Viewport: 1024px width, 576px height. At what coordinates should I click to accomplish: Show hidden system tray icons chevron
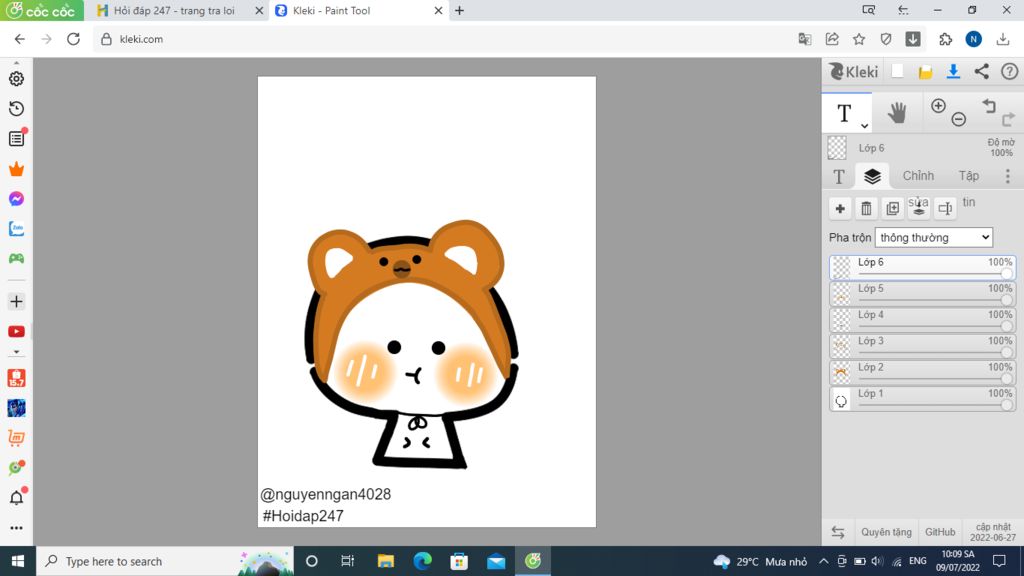coord(824,561)
